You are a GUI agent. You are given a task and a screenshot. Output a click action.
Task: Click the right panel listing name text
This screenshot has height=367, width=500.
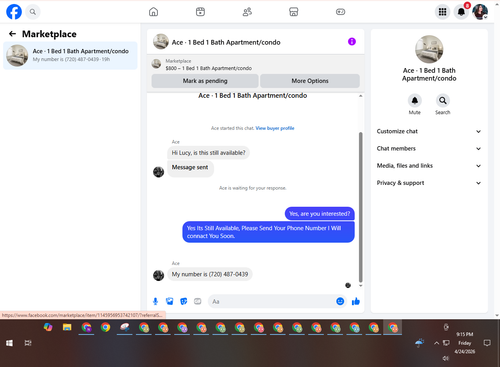[x=429, y=74]
